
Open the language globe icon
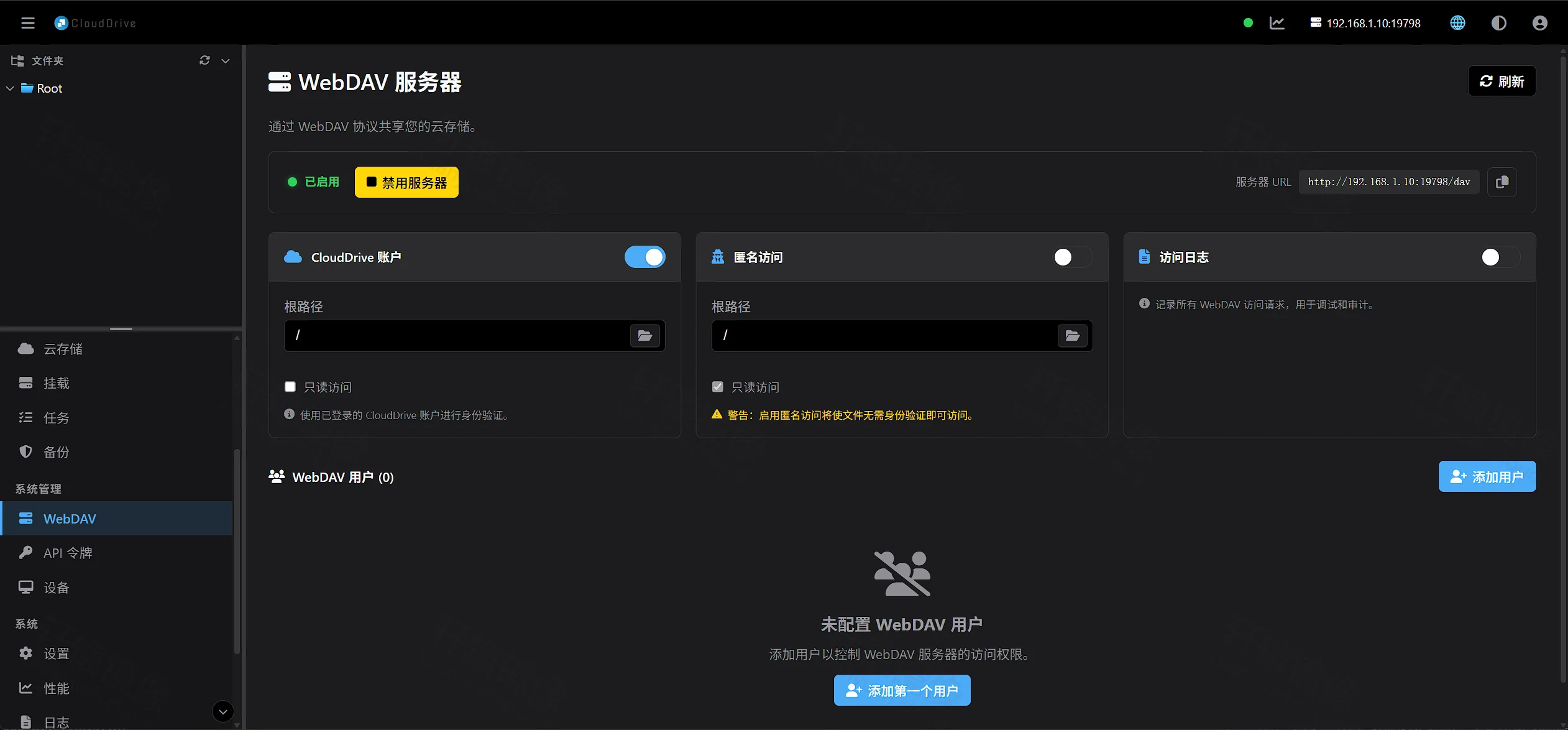click(x=1457, y=23)
